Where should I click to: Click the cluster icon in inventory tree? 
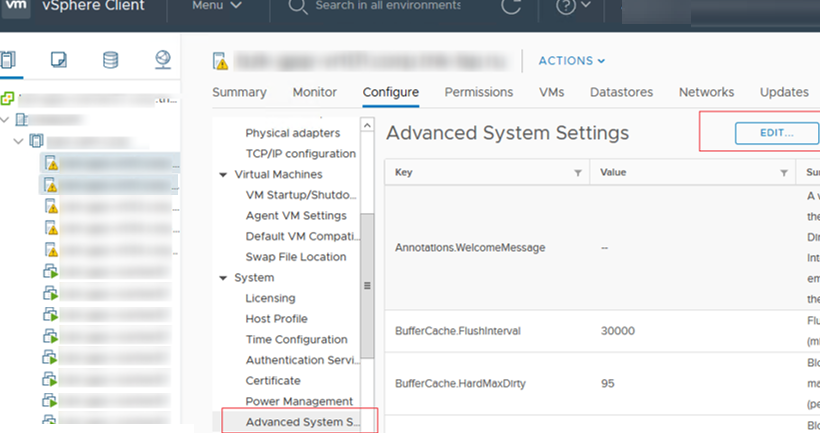point(36,141)
